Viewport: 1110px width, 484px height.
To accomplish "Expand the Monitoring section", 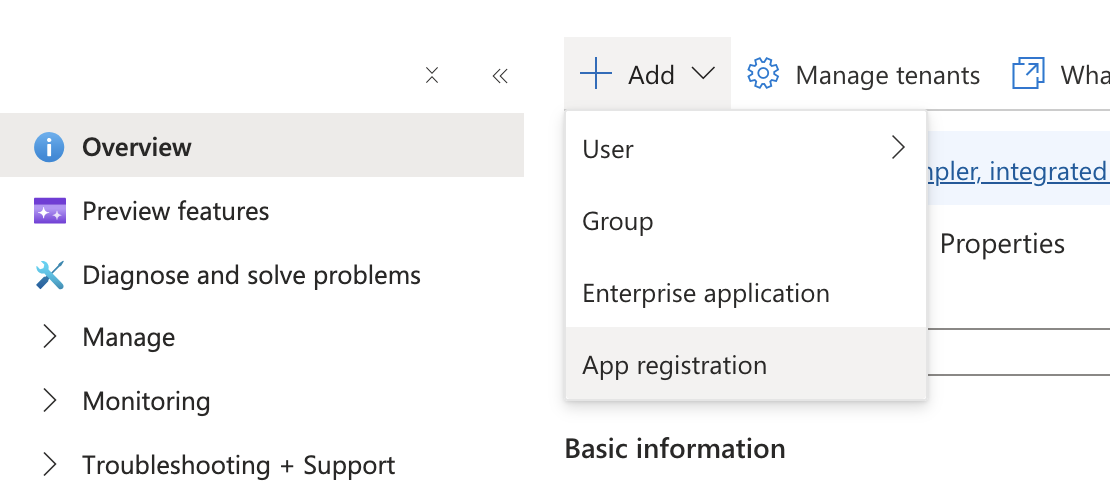I will tap(50, 402).
